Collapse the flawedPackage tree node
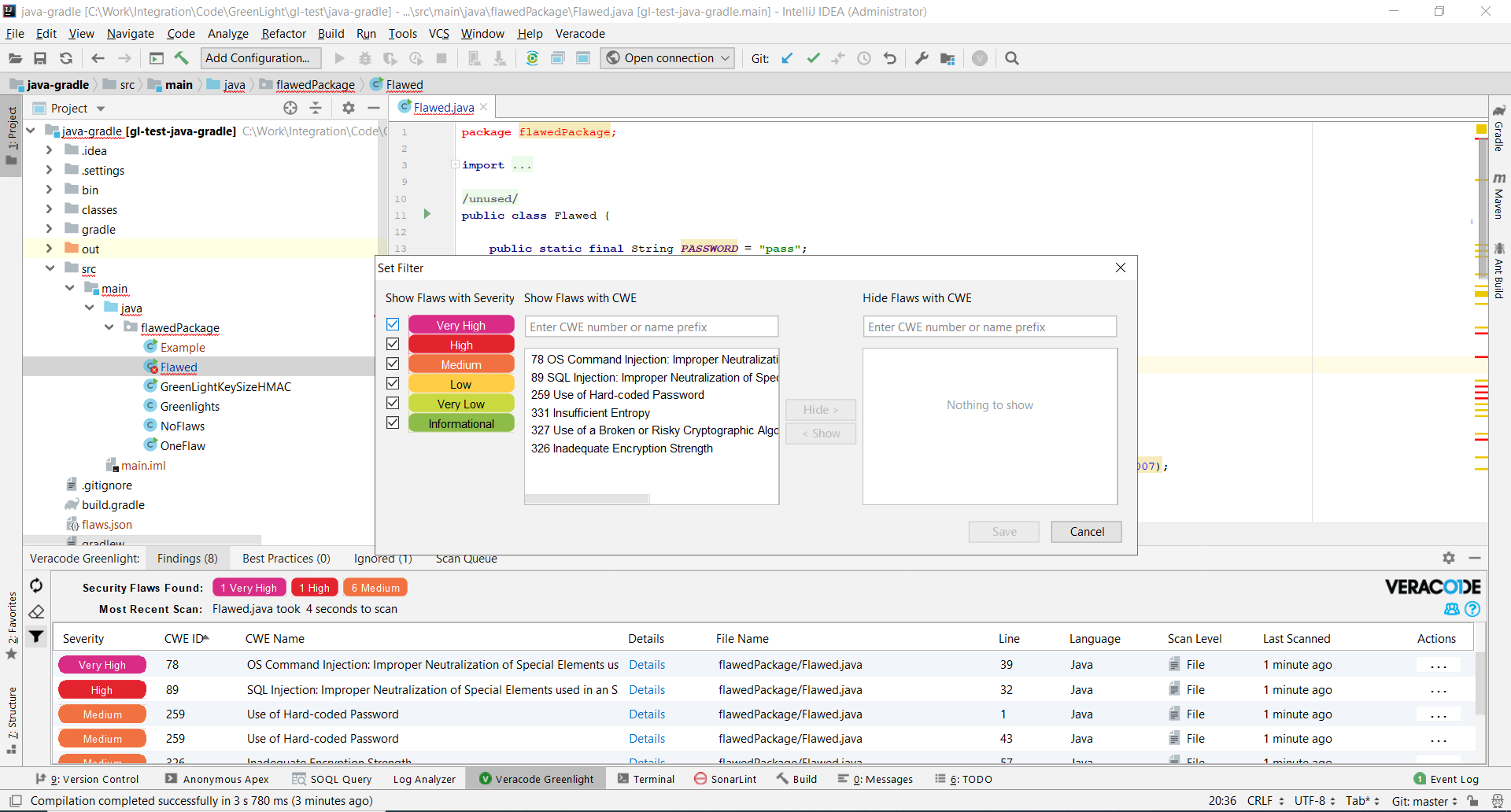 [x=109, y=328]
